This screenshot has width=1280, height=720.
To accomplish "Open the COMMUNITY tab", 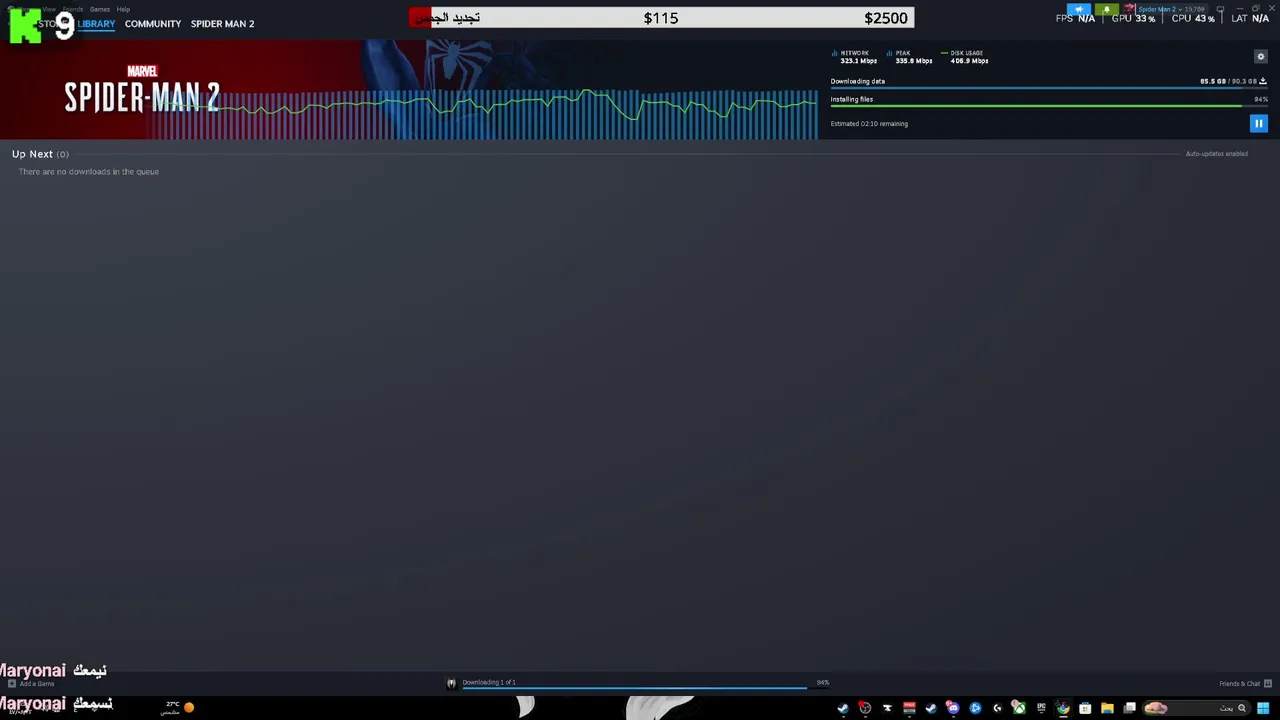I will (x=153, y=24).
